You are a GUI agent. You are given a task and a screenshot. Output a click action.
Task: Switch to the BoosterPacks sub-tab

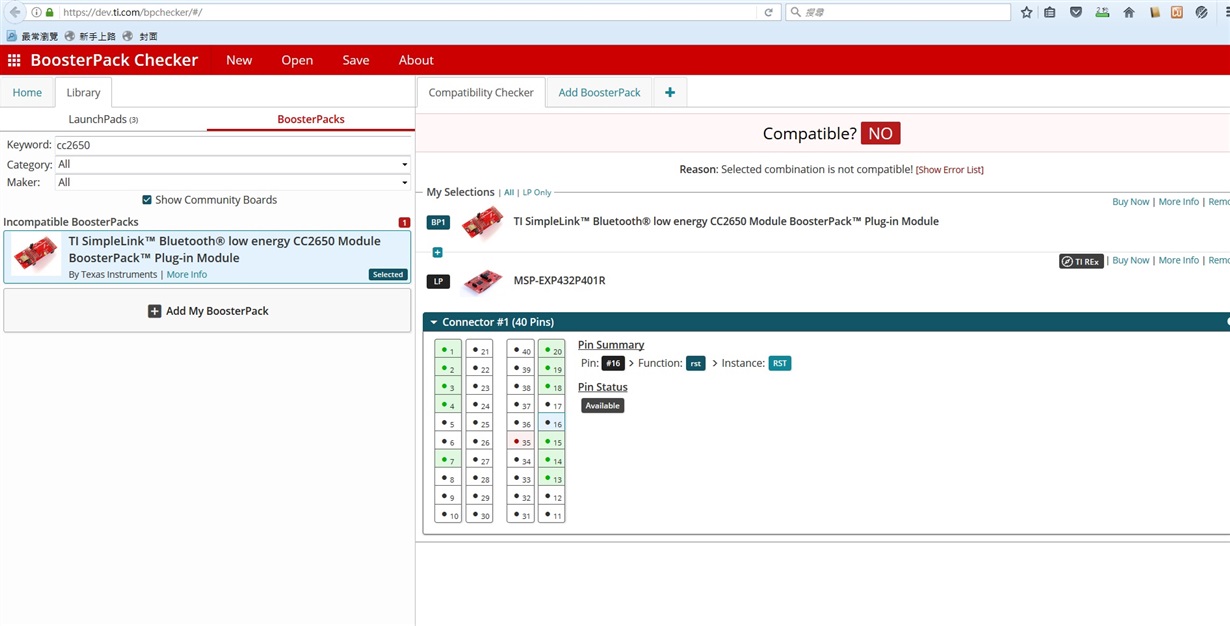[x=311, y=119]
